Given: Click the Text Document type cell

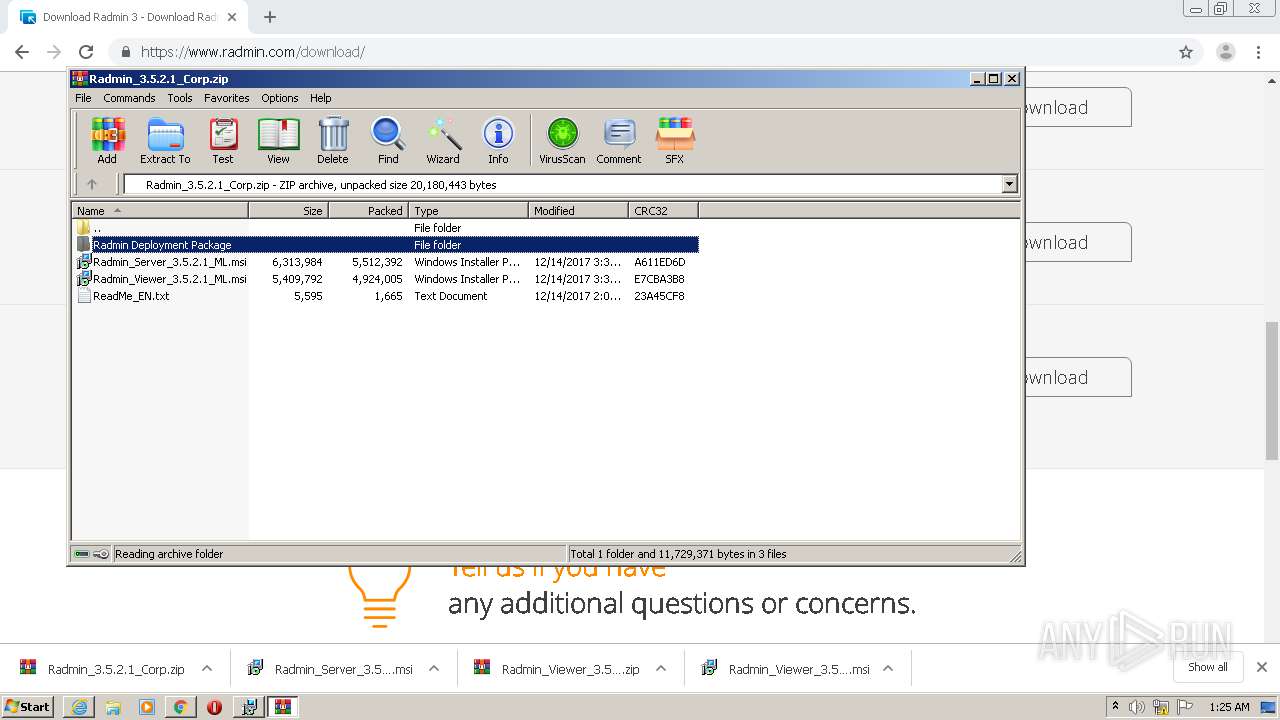Looking at the screenshot, I should pos(451,296).
